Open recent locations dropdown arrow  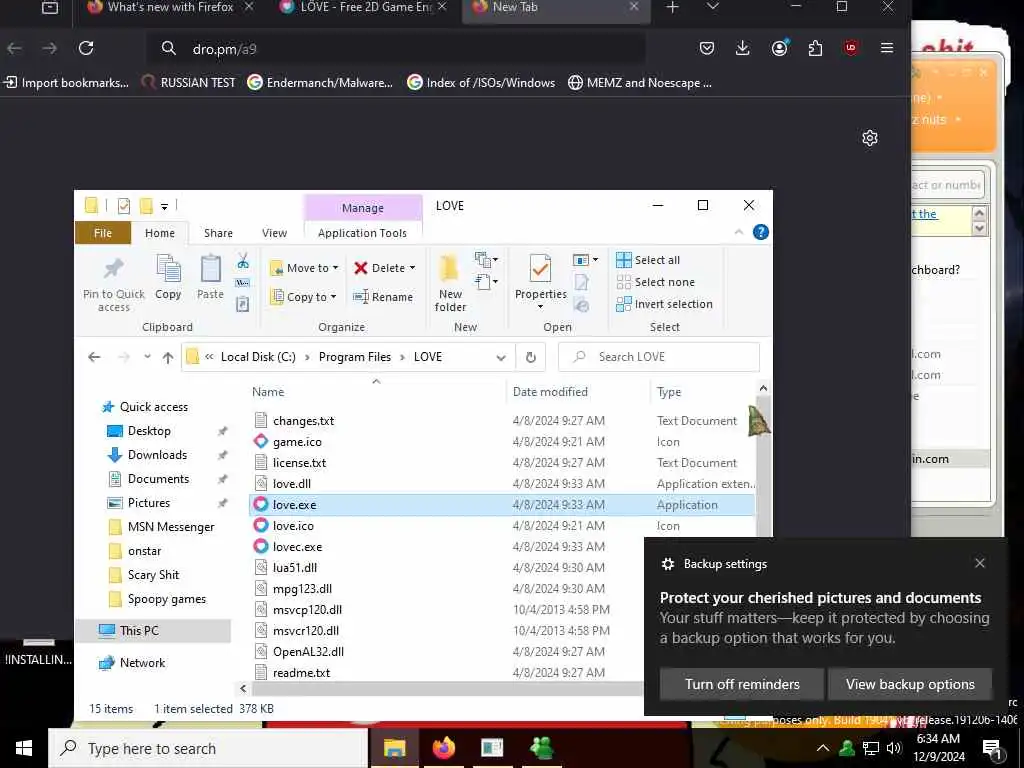coord(148,357)
